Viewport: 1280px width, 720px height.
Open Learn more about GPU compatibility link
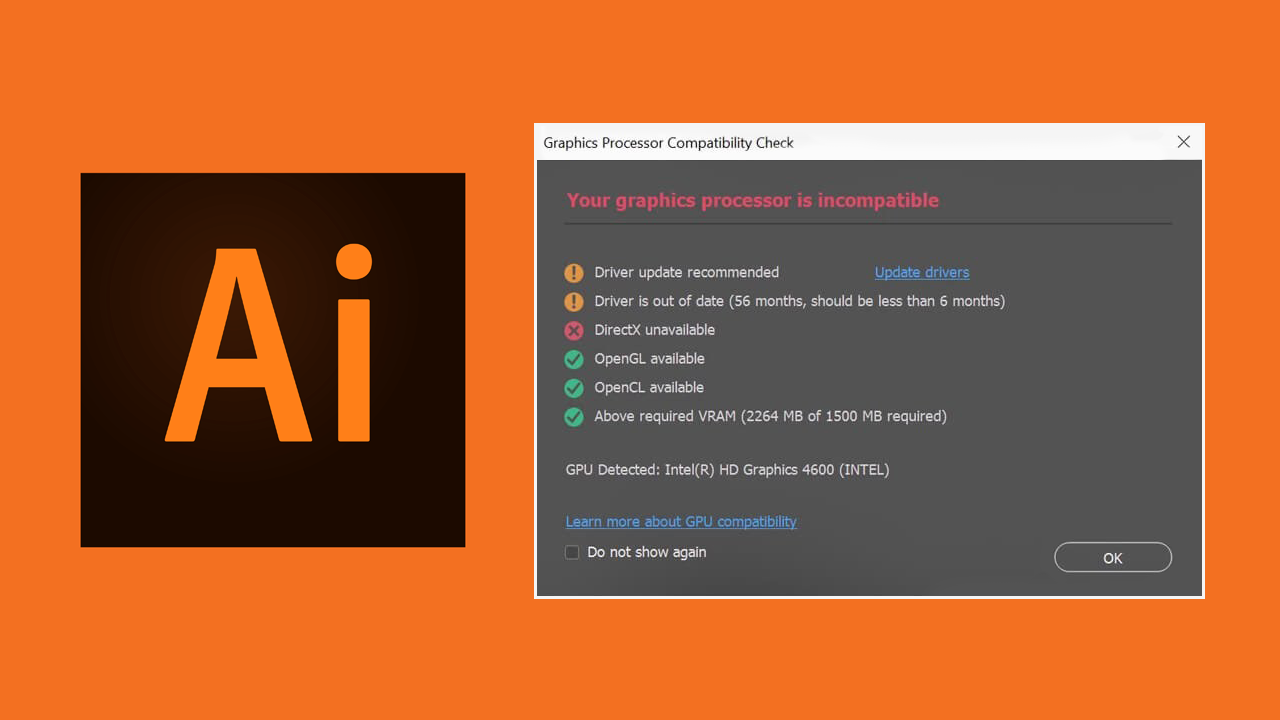click(681, 521)
